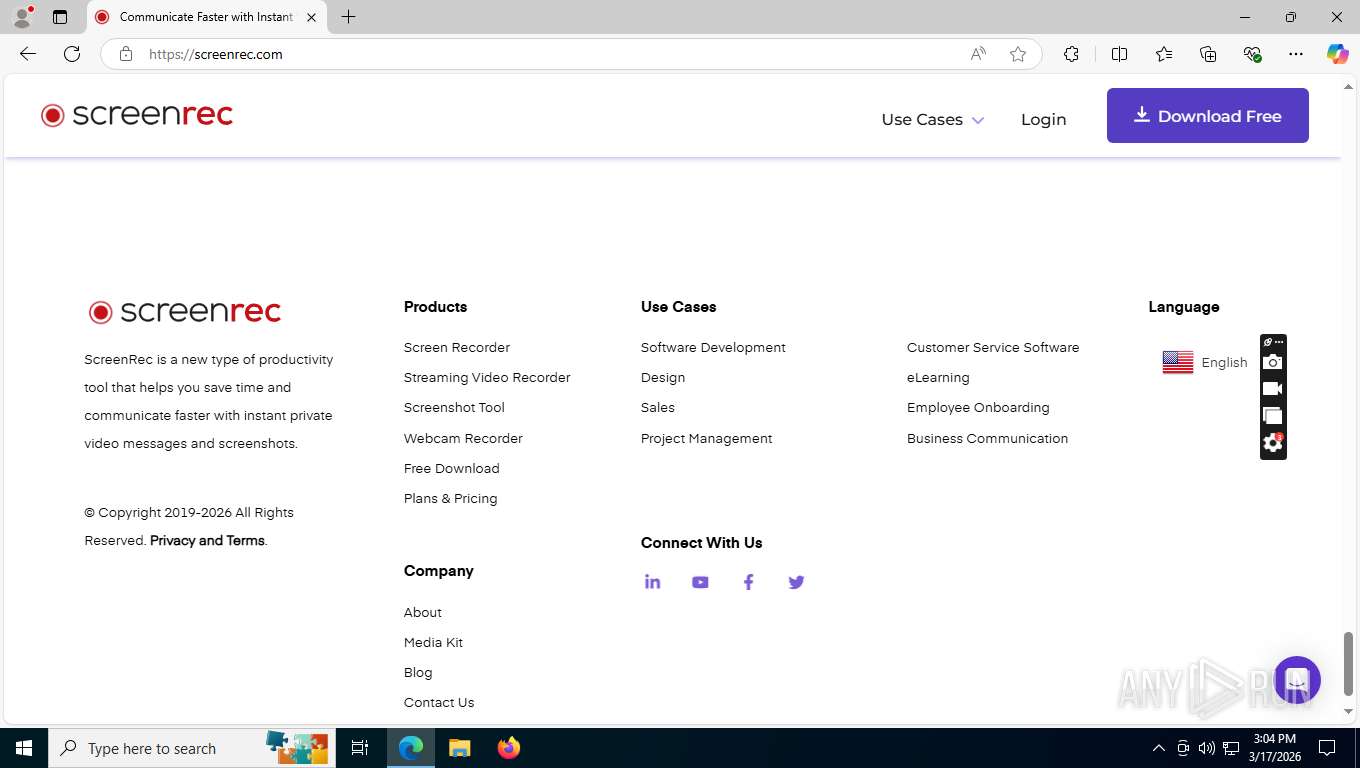Image resolution: width=1360 pixels, height=768 pixels.
Task: Open Customer Service Software link
Action: (993, 347)
